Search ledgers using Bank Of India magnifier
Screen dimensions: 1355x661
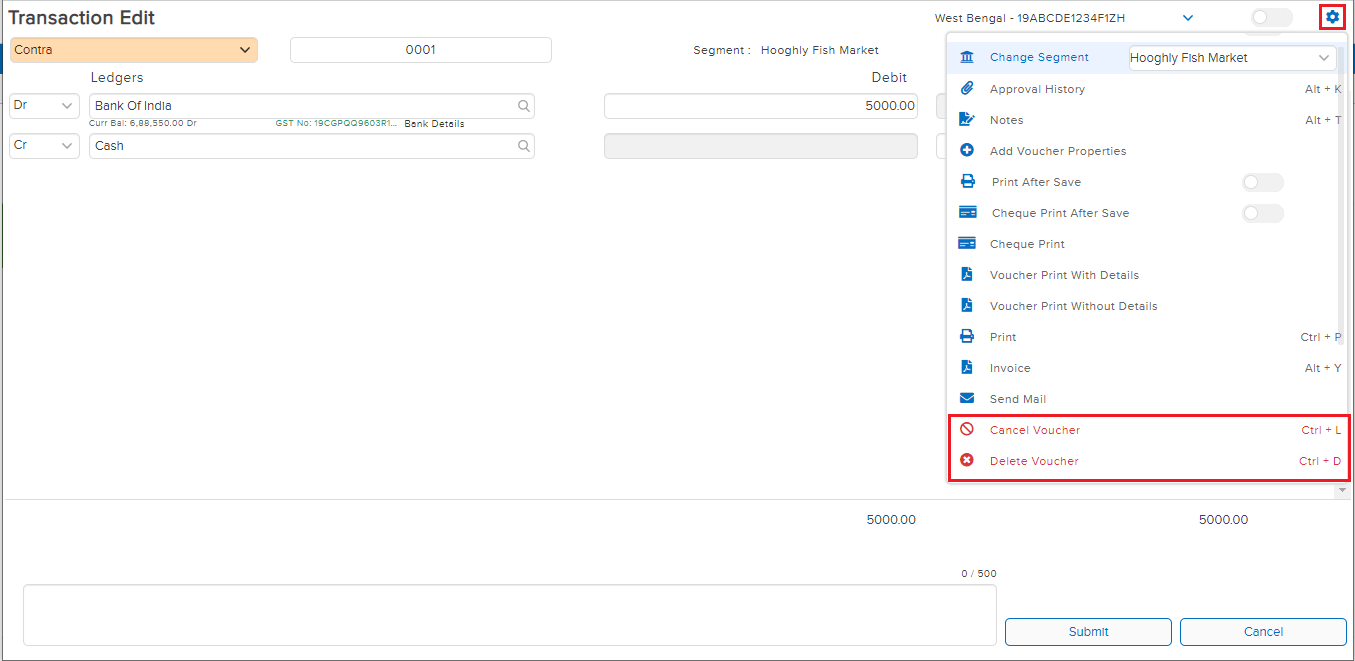(523, 106)
